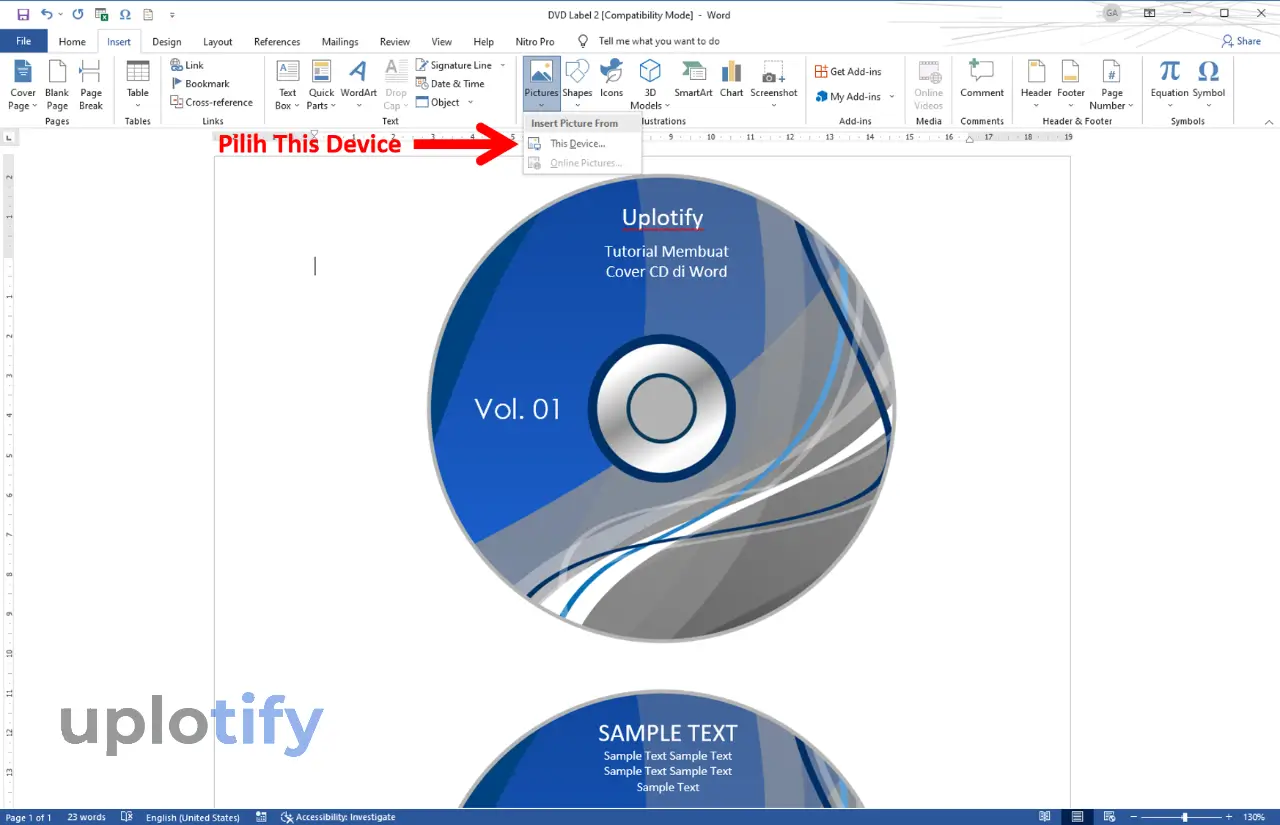Viewport: 1280px width, 825px height.
Task: Open the Review tab
Action: (394, 42)
